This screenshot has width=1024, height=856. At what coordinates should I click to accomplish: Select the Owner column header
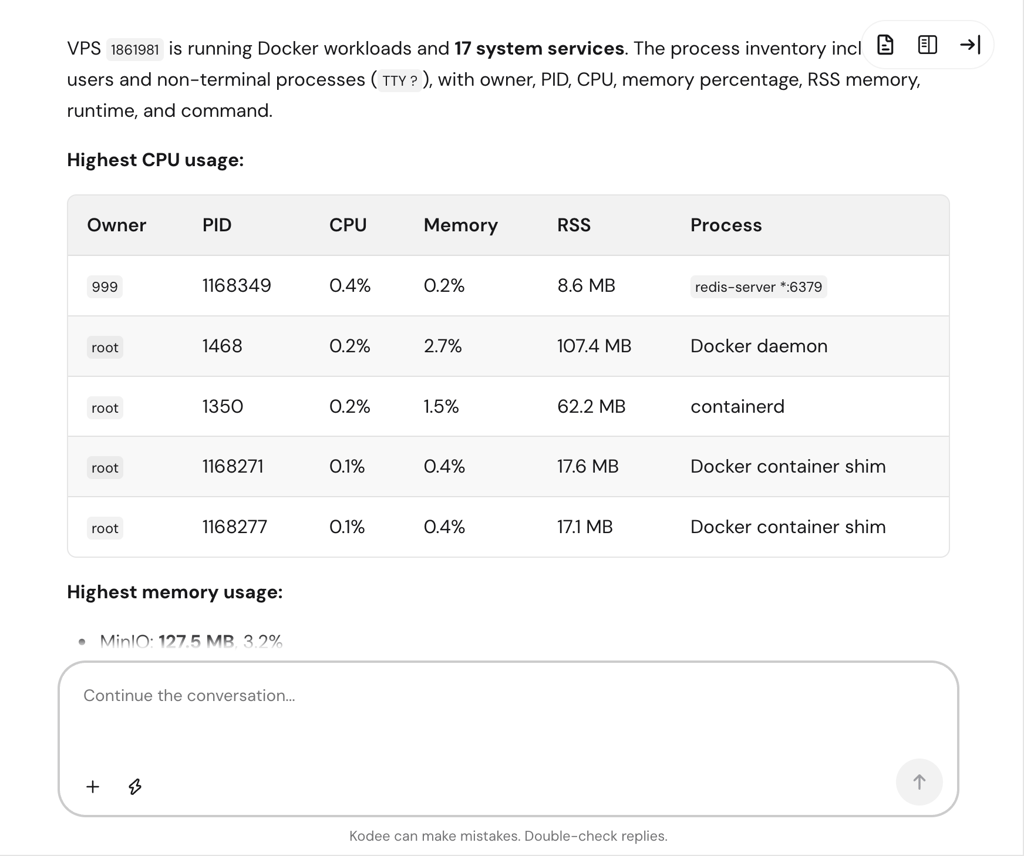(116, 225)
